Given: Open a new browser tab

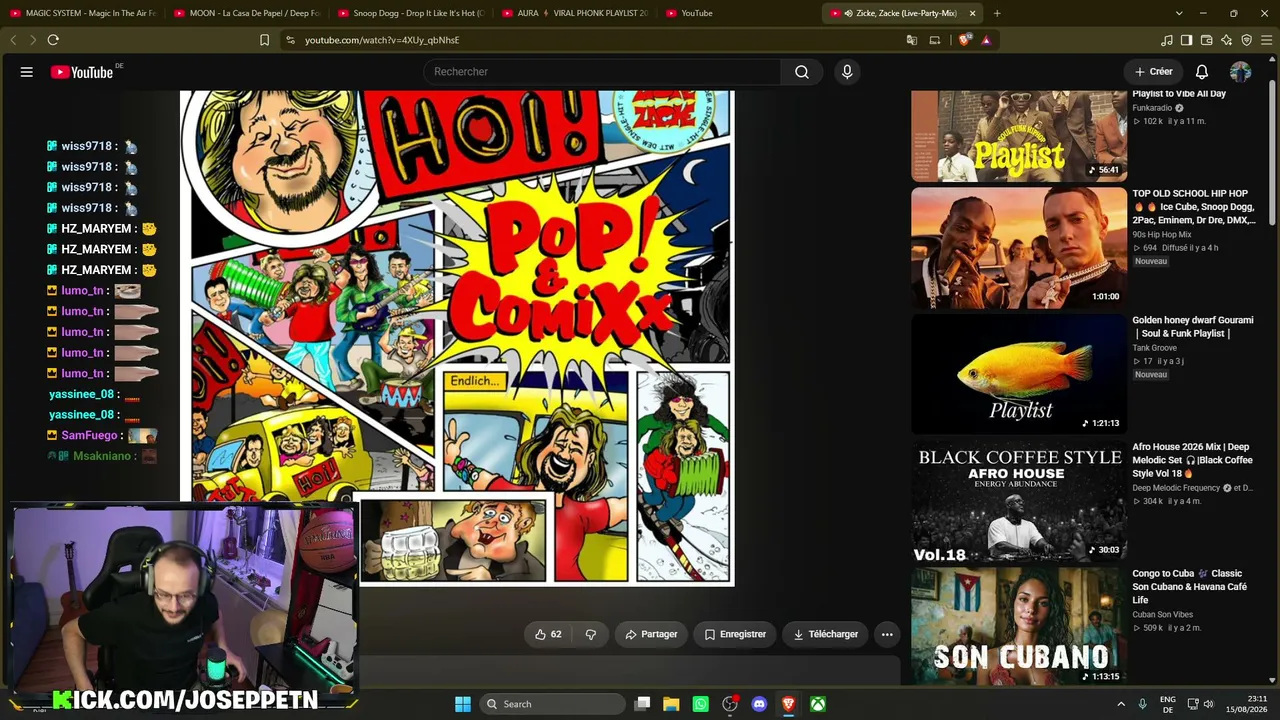Looking at the screenshot, I should (x=997, y=13).
